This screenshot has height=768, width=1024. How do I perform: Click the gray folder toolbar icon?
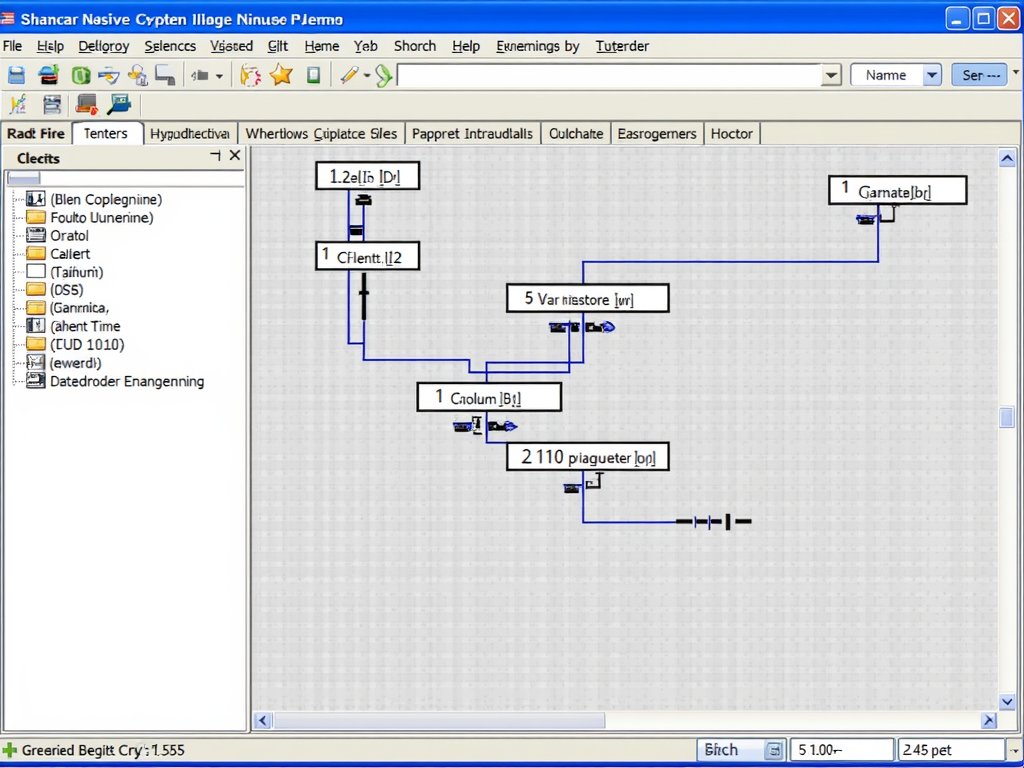pos(200,76)
